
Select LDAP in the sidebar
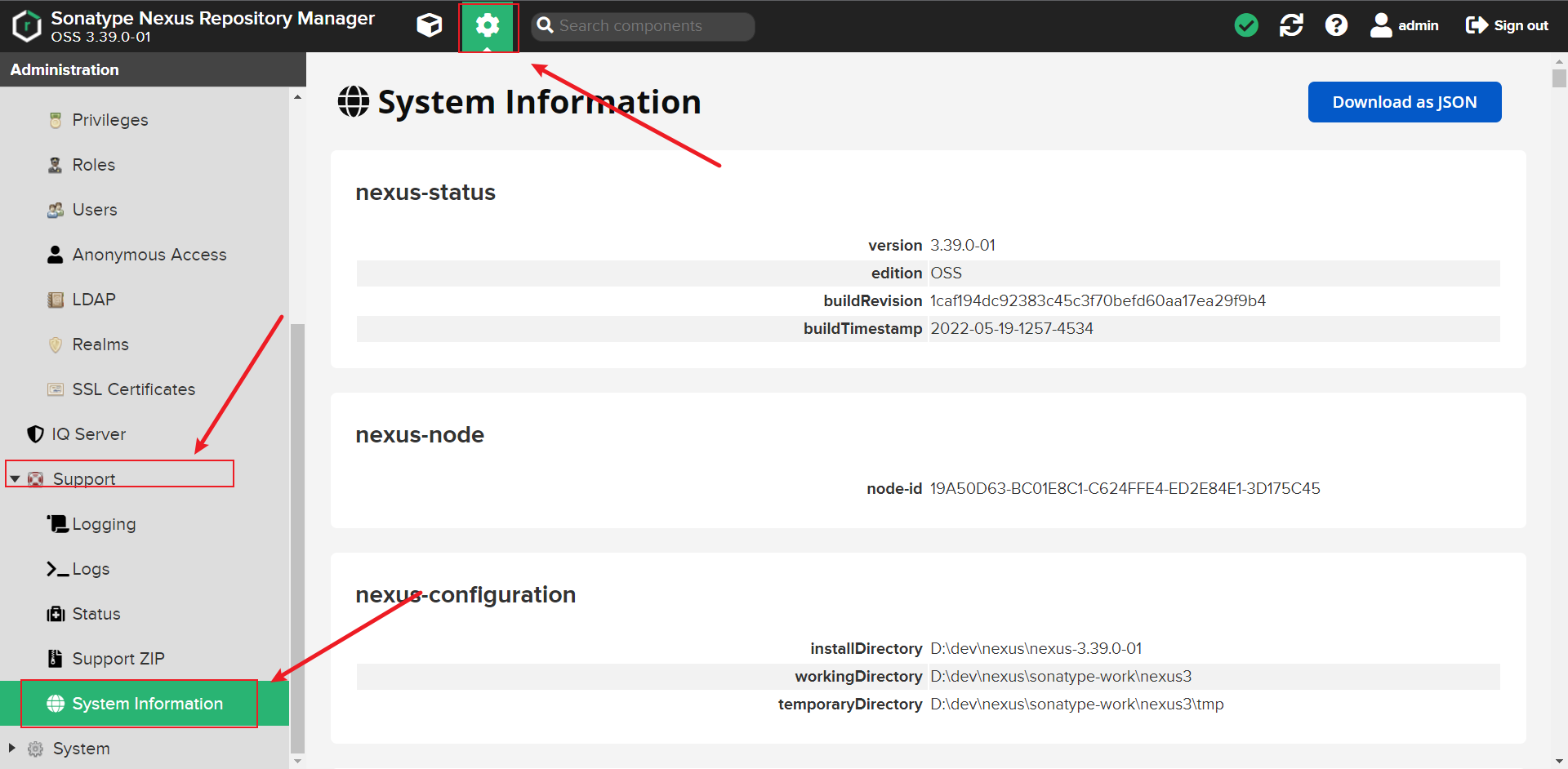point(94,300)
